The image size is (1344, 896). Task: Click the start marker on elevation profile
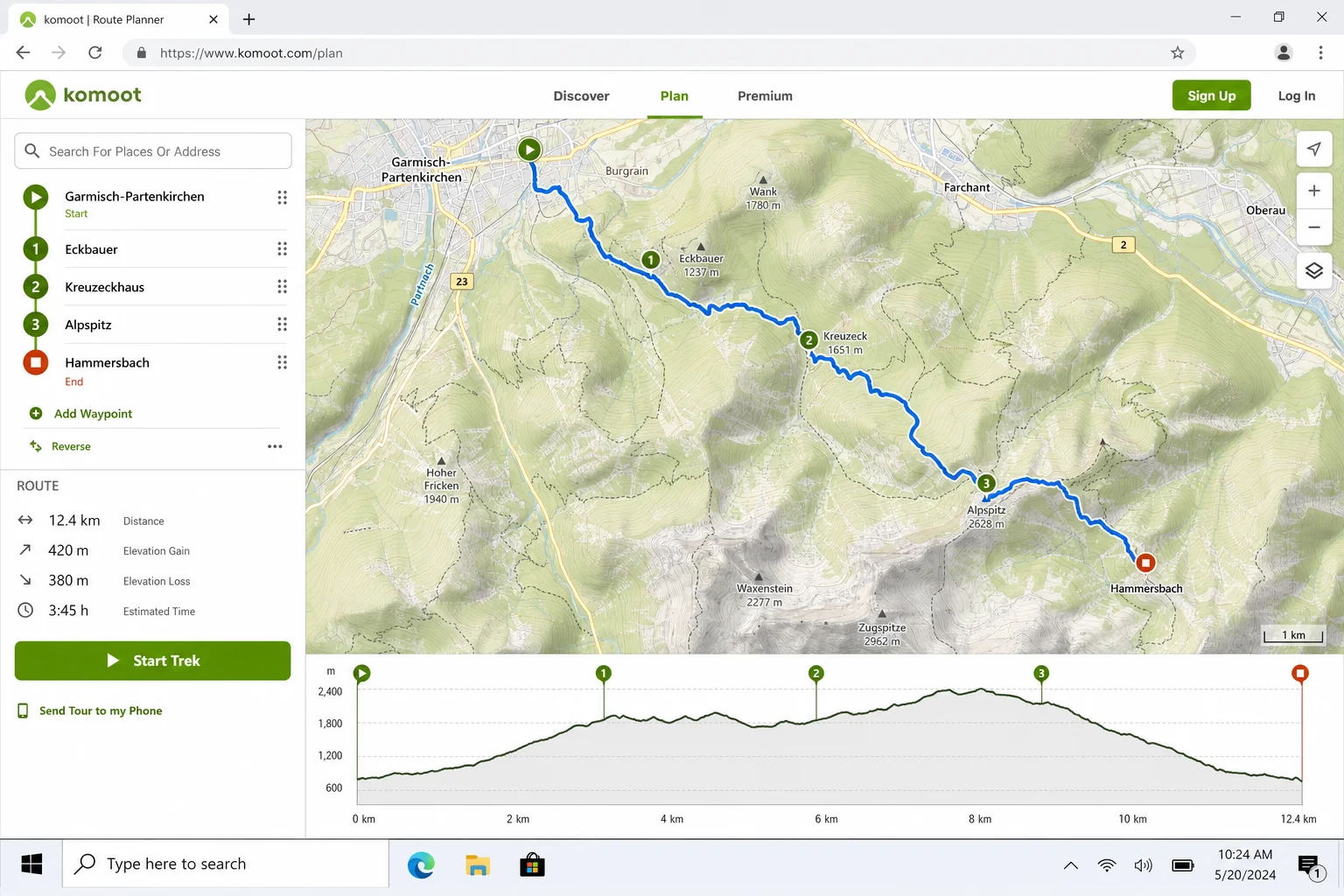click(x=362, y=673)
